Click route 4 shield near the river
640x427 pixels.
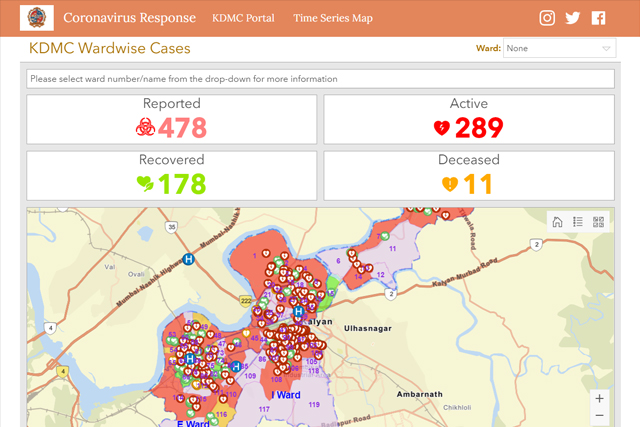pyautogui.click(x=50, y=328)
